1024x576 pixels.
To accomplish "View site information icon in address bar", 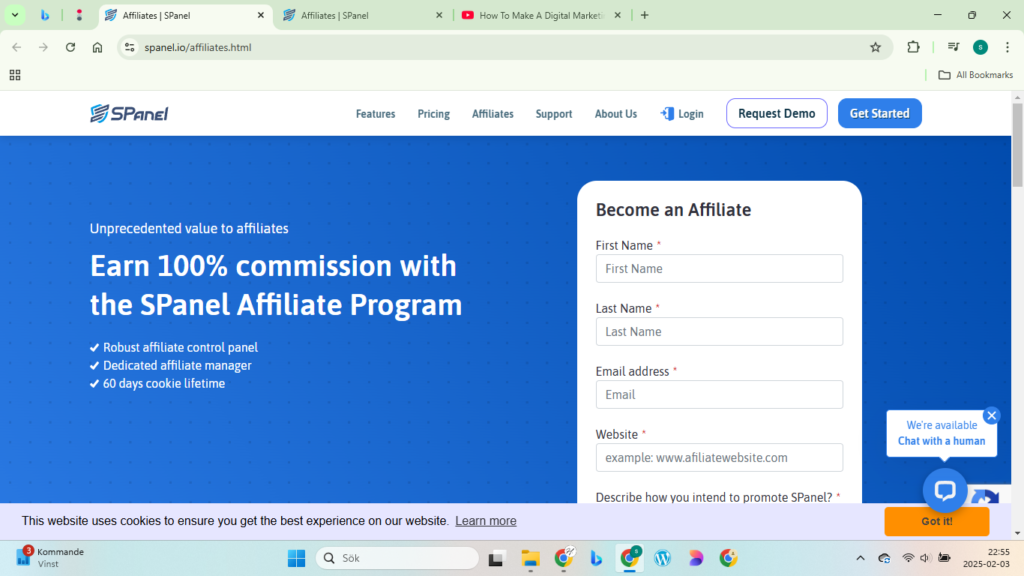I will [x=130, y=47].
